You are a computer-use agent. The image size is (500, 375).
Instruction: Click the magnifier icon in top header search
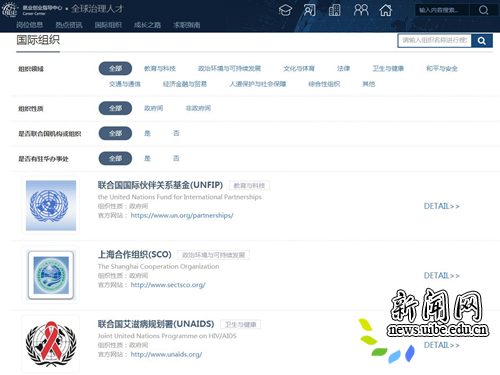tap(483, 10)
